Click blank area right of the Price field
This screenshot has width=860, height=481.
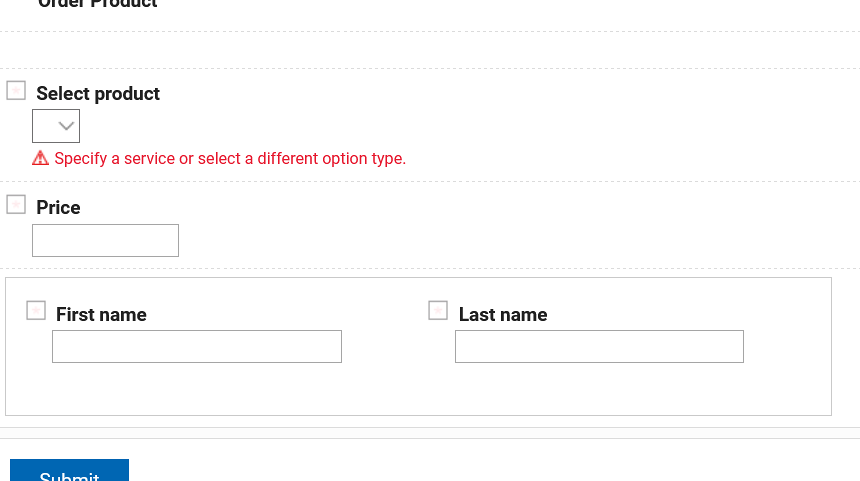[x=500, y=240]
